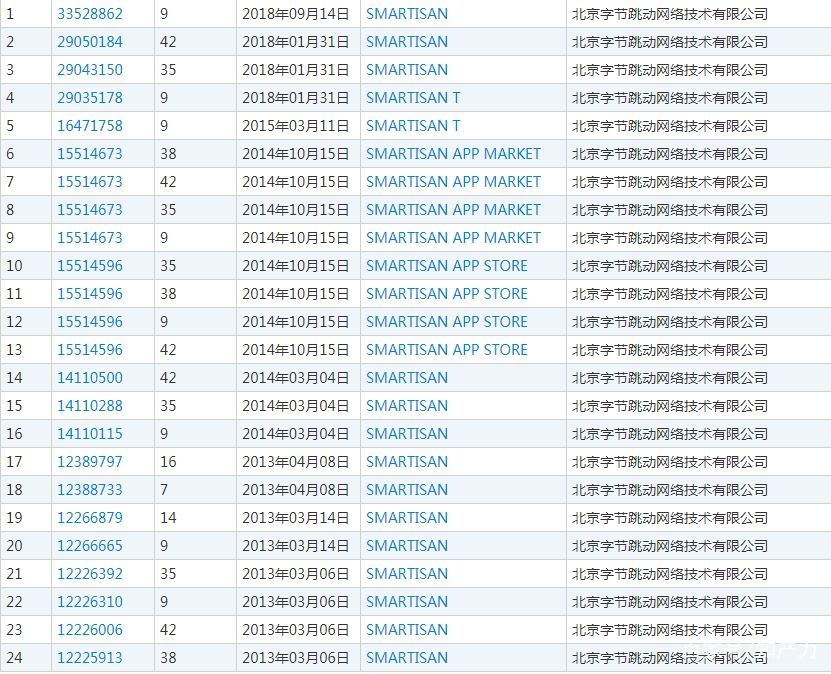Open registration number 12388733
This screenshot has height=674, width=831.
coord(90,490)
